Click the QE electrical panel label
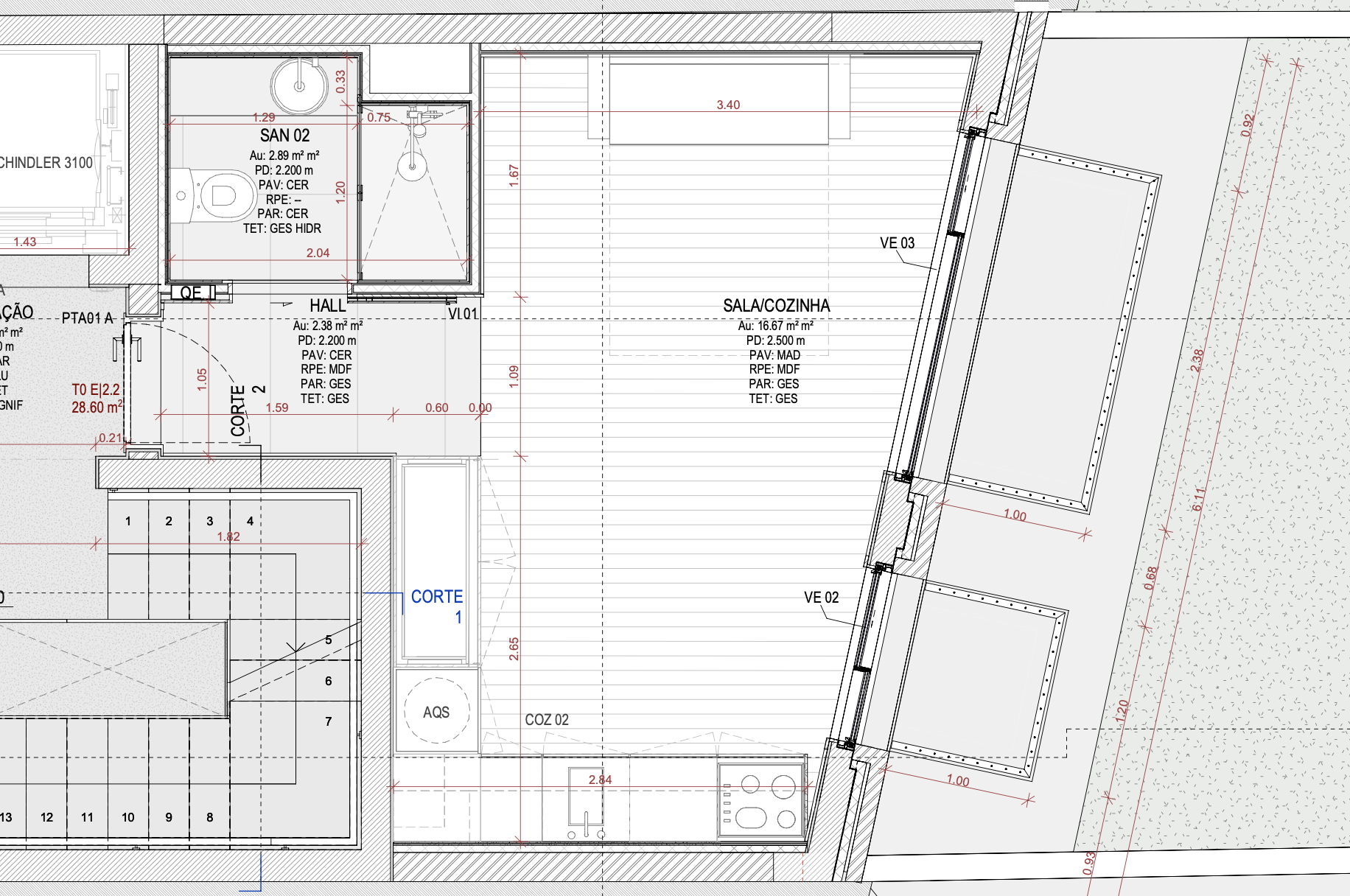 (x=192, y=293)
